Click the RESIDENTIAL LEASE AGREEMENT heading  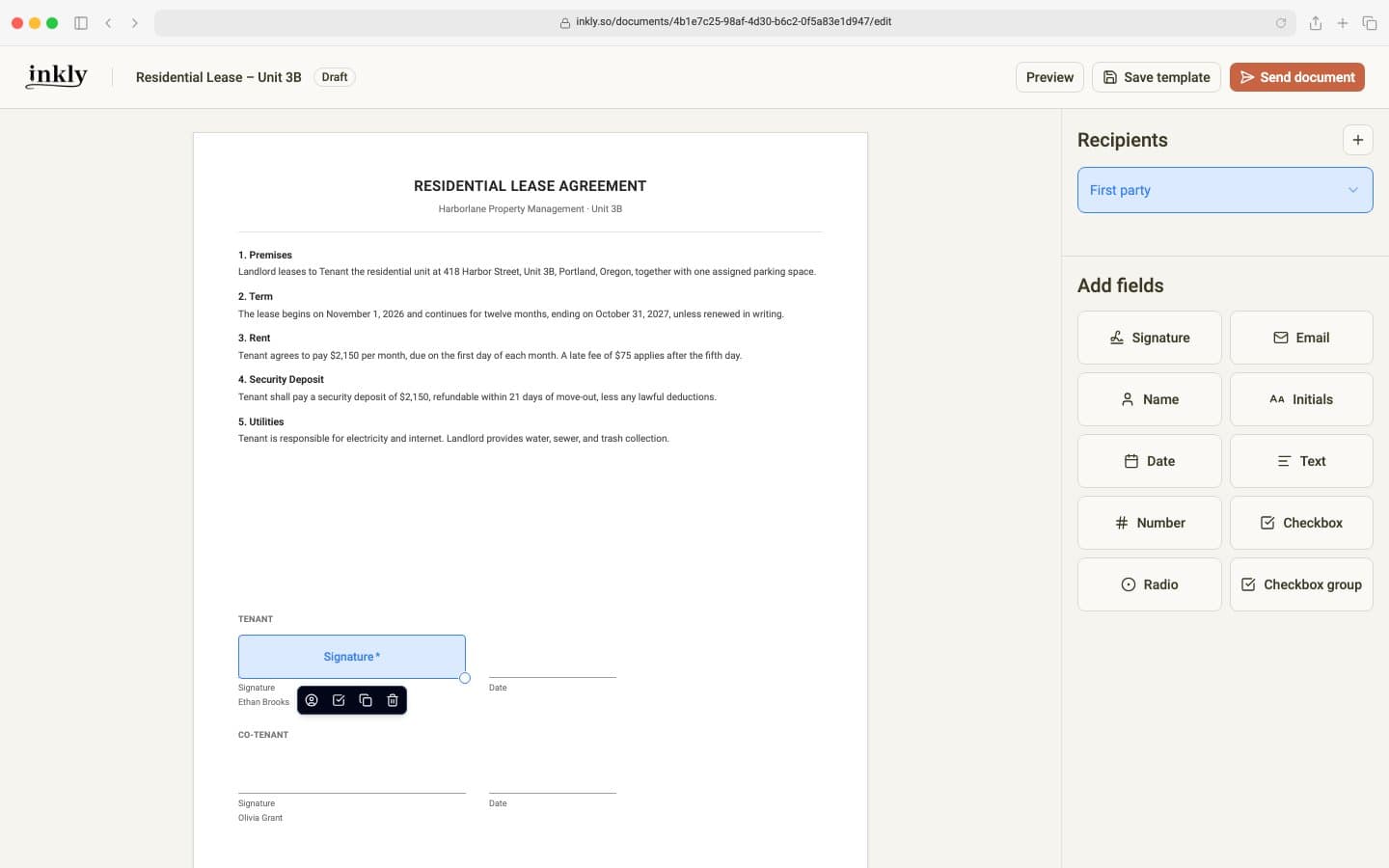pos(531,186)
